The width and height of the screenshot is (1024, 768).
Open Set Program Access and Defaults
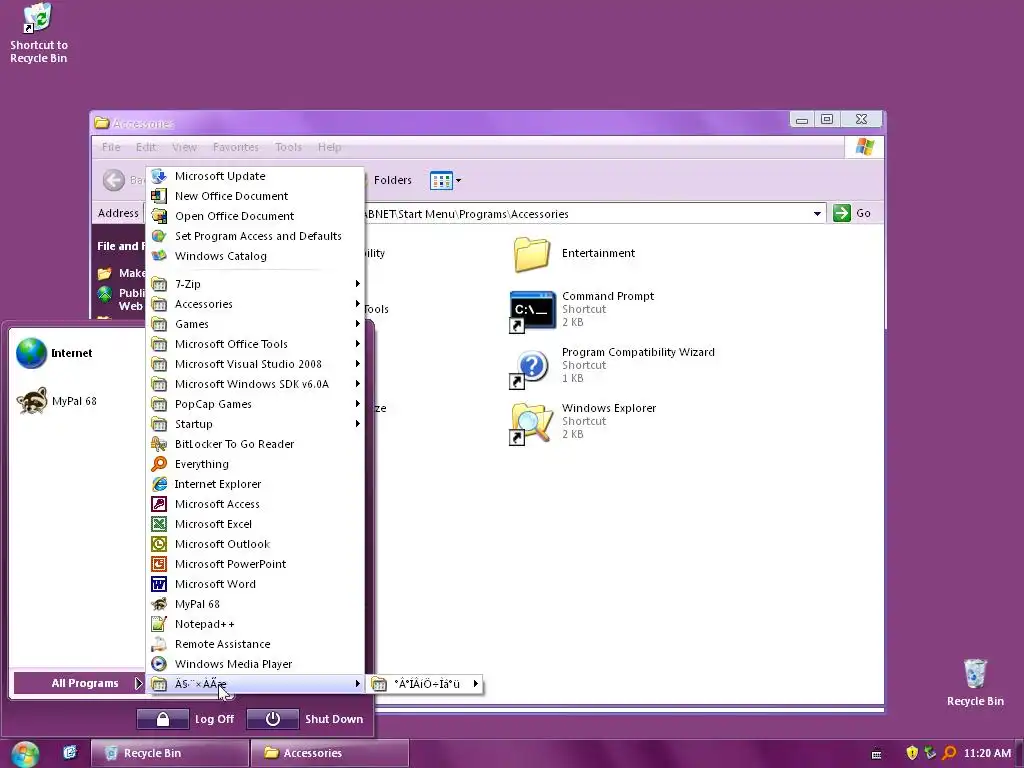(x=255, y=236)
